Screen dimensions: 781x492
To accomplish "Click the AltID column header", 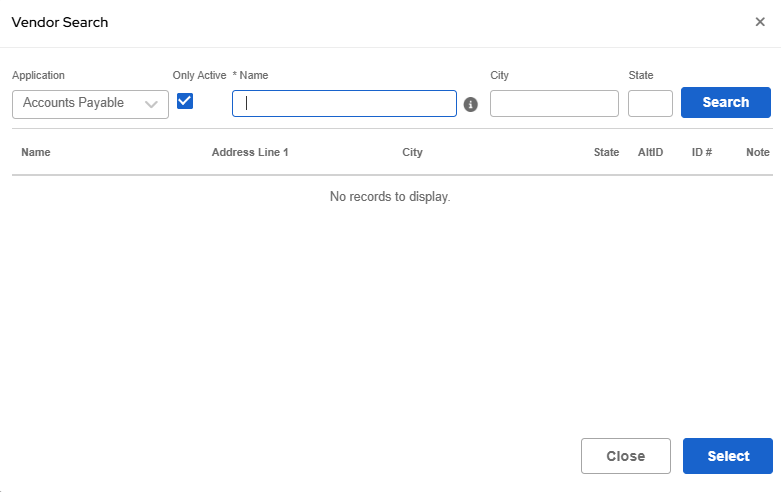I will click(650, 153).
